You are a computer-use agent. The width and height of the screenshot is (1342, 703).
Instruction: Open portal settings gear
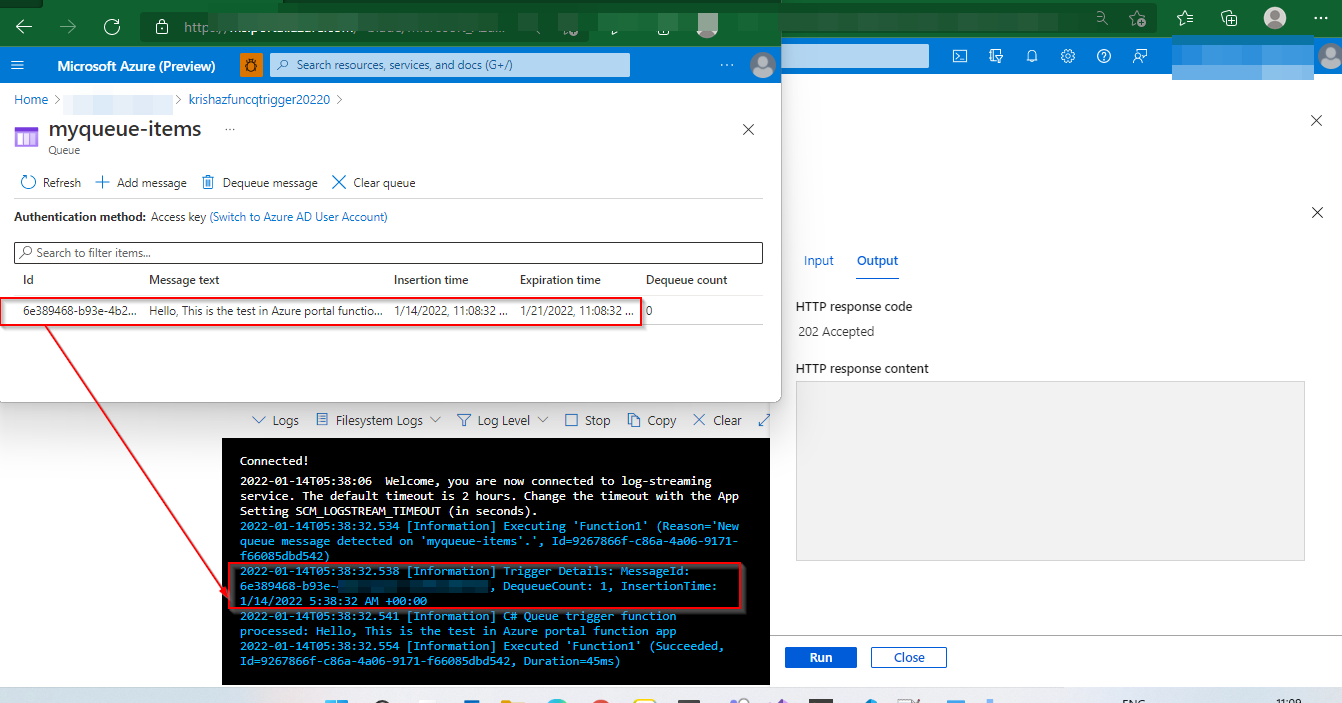point(1068,56)
